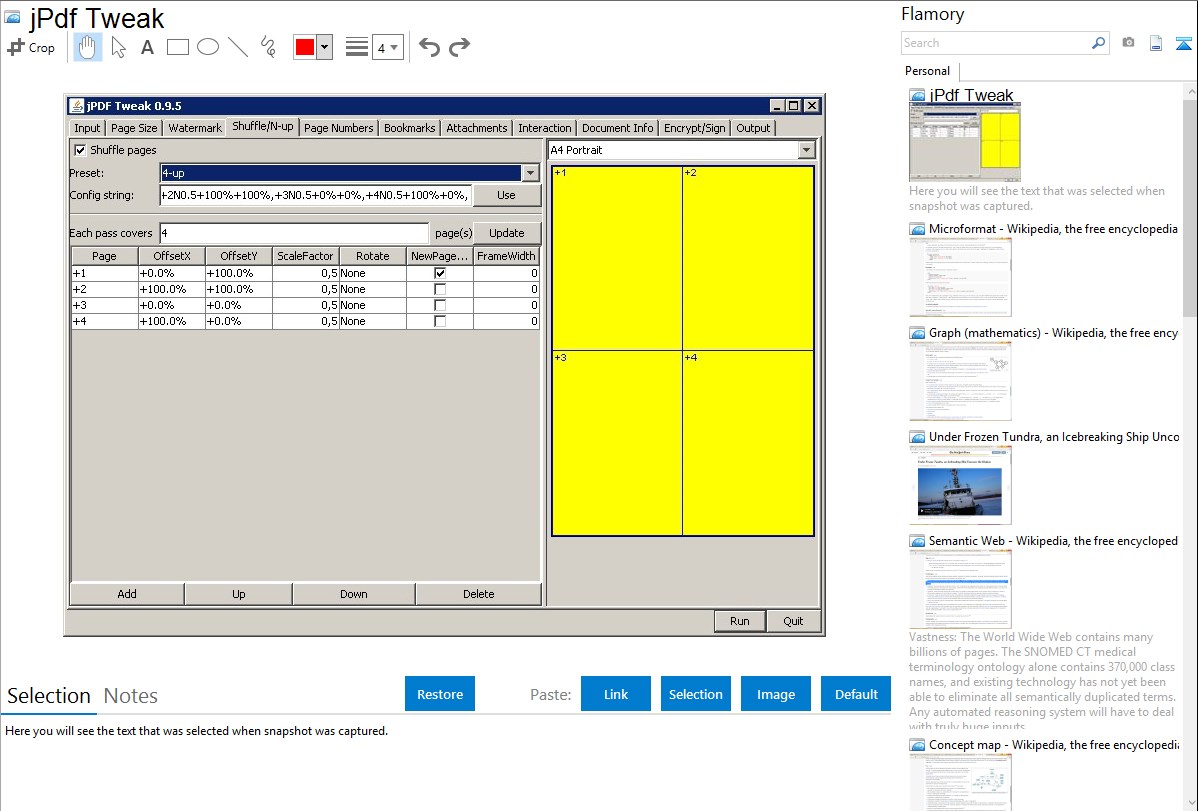
Task: Click the Flamory icon next to jPdf Tweak title
Action: point(12,18)
